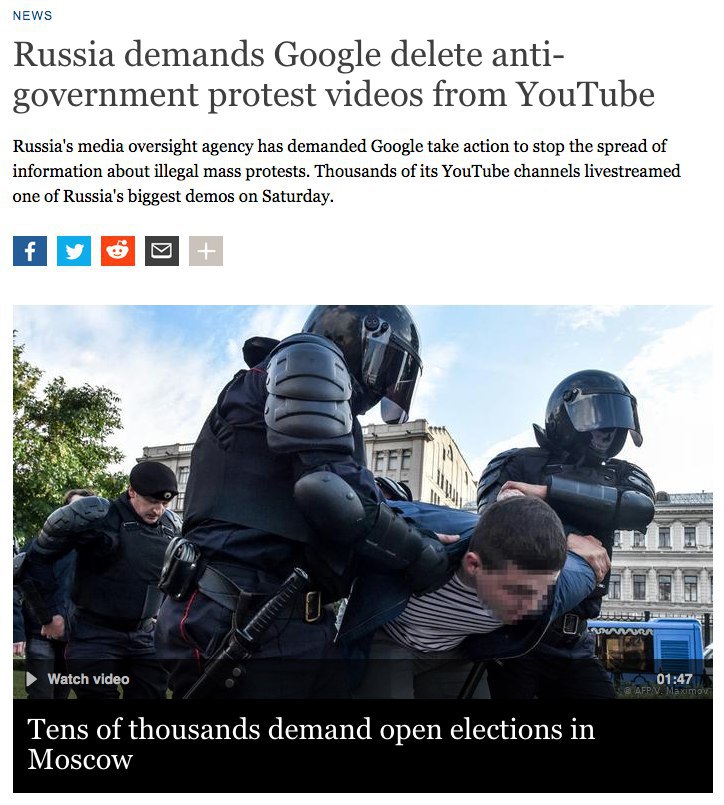Expand more sharing options with plus icon
The height and width of the screenshot is (805, 724).
pyautogui.click(x=206, y=251)
